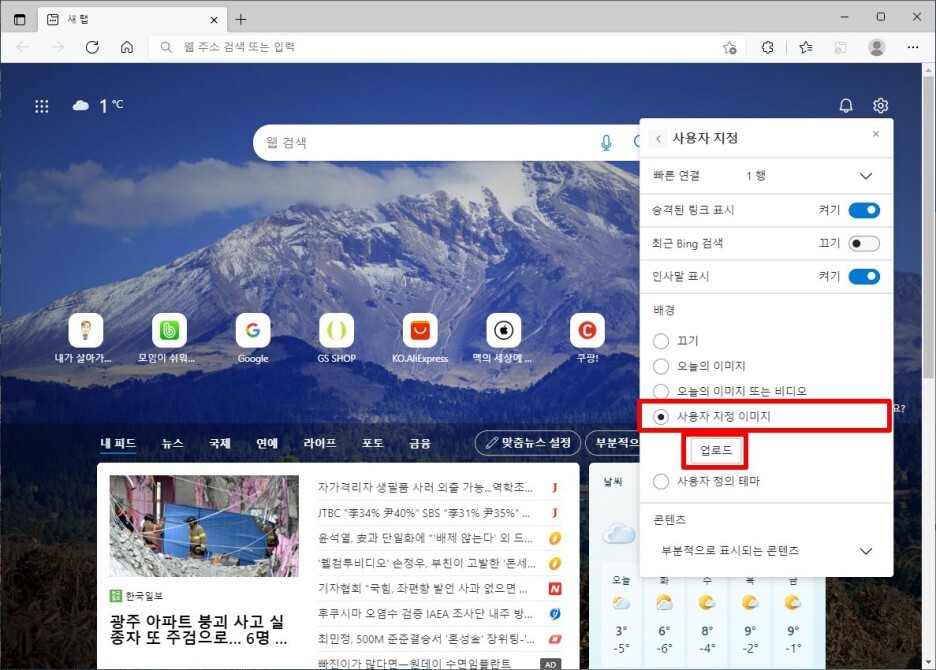Switch to 금융 tab
This screenshot has height=670, width=936.
[x=420, y=444]
